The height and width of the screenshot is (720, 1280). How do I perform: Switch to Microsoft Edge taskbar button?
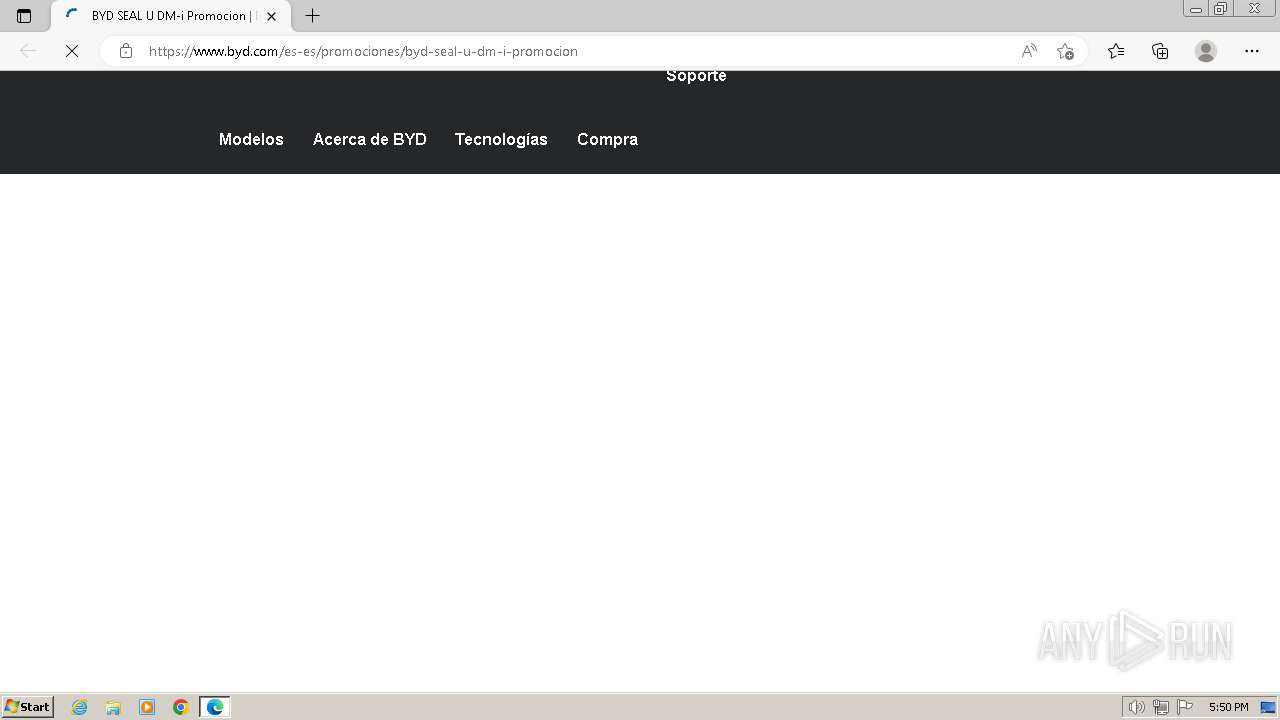click(x=215, y=707)
